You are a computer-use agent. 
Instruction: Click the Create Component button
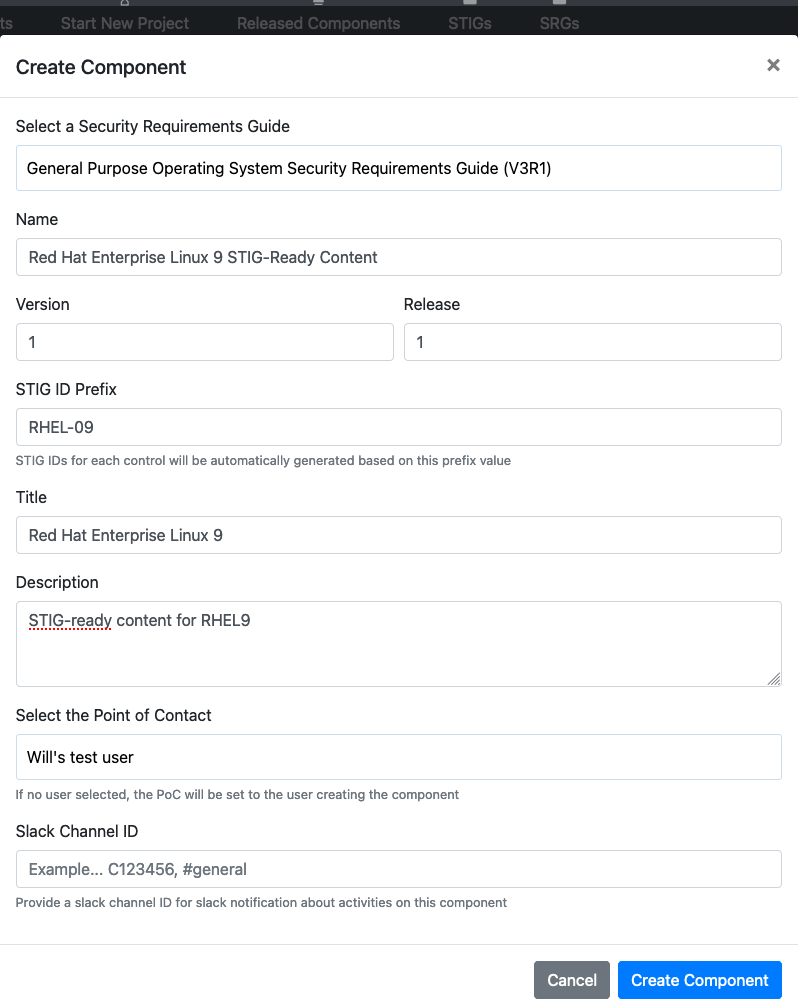699,980
